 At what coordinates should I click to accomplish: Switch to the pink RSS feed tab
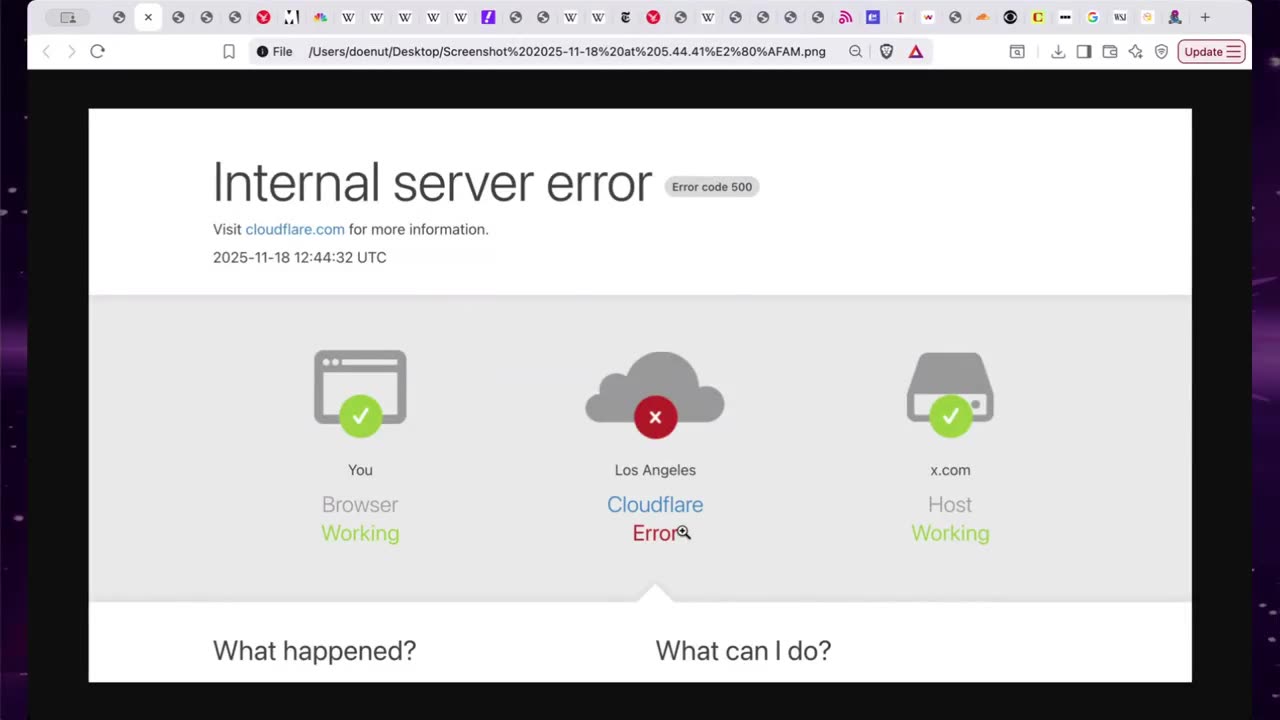(x=845, y=17)
